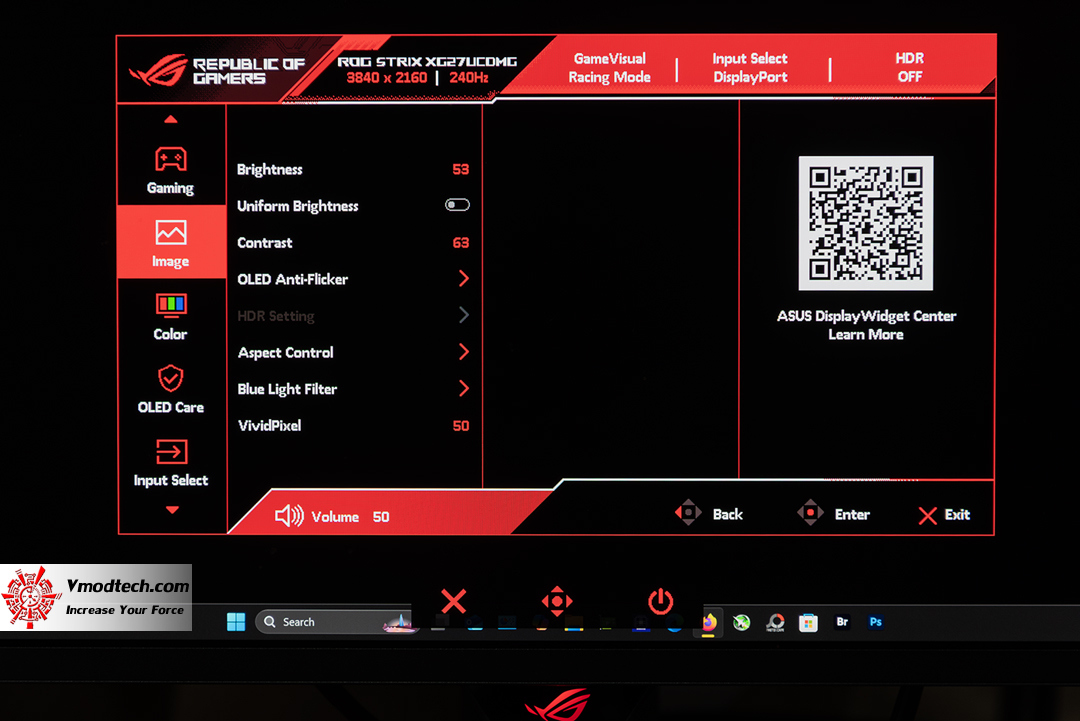Click the green globe taskbar icon
Image resolution: width=1080 pixels, height=721 pixels.
[741, 623]
